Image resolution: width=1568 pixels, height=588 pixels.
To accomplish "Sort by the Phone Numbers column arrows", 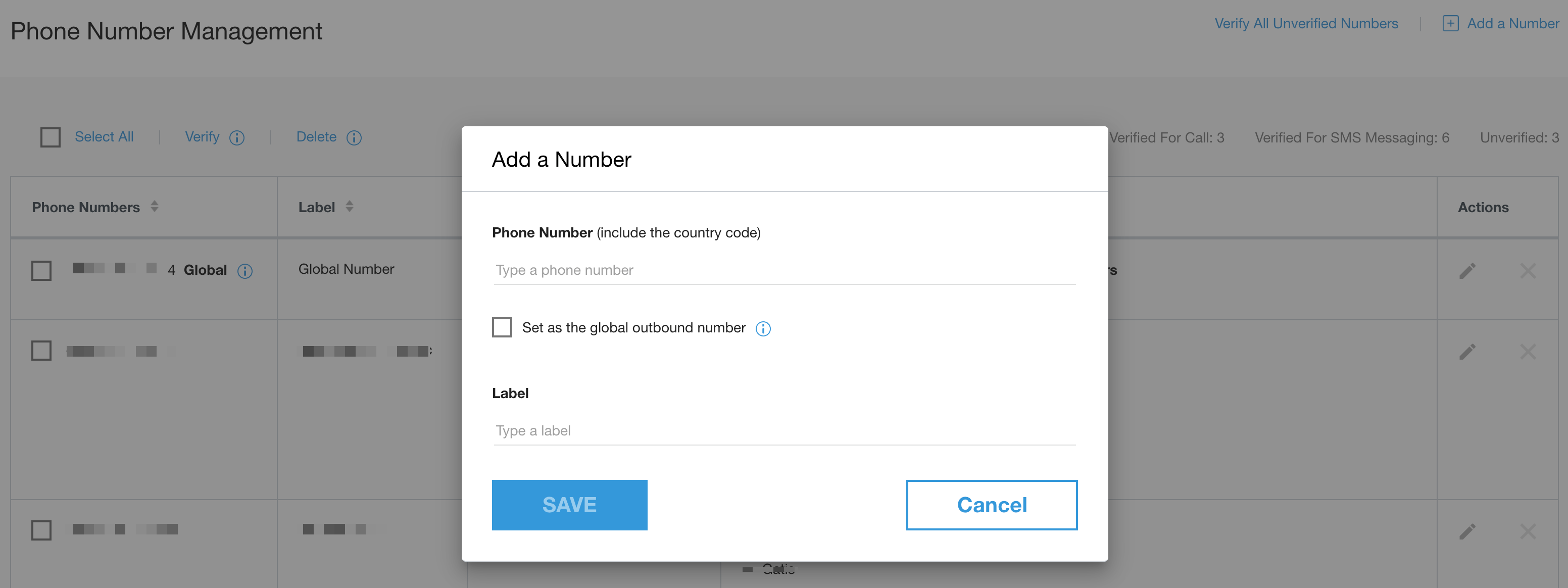I will click(x=155, y=207).
